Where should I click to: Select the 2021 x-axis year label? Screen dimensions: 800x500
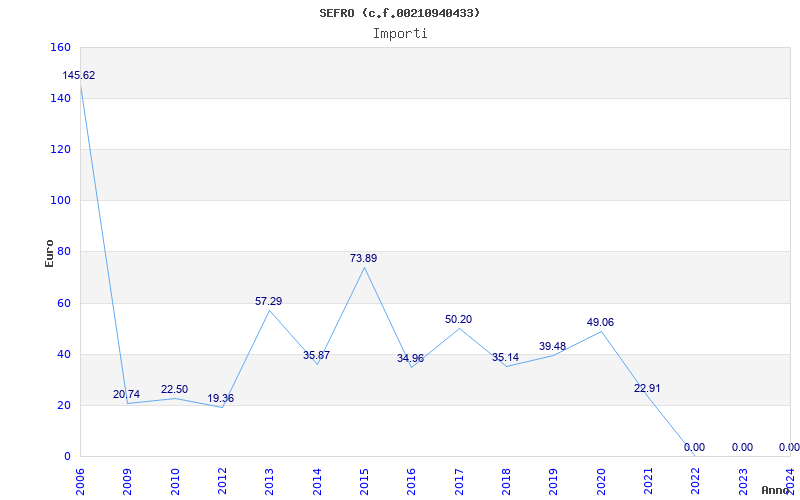pyautogui.click(x=648, y=481)
